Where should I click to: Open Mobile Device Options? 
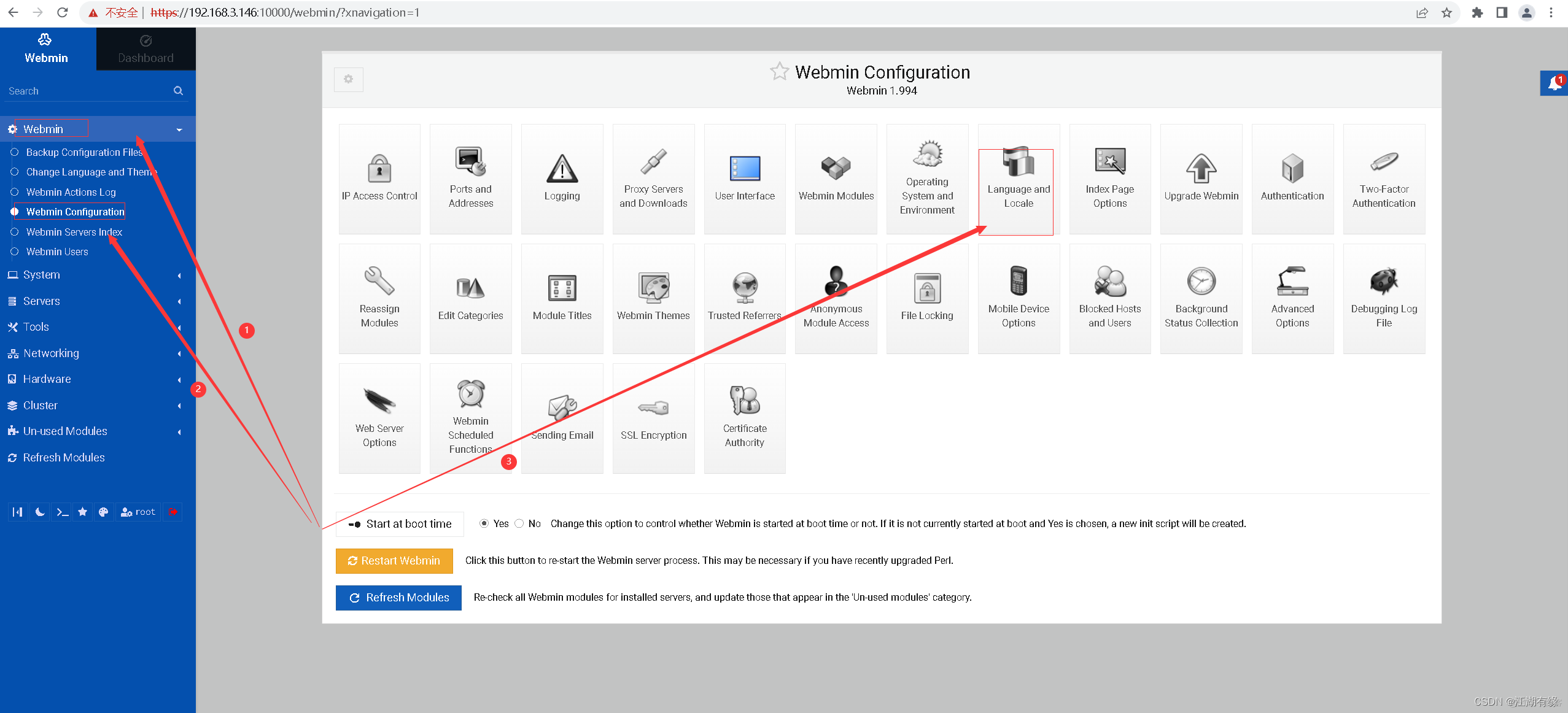(x=1019, y=298)
